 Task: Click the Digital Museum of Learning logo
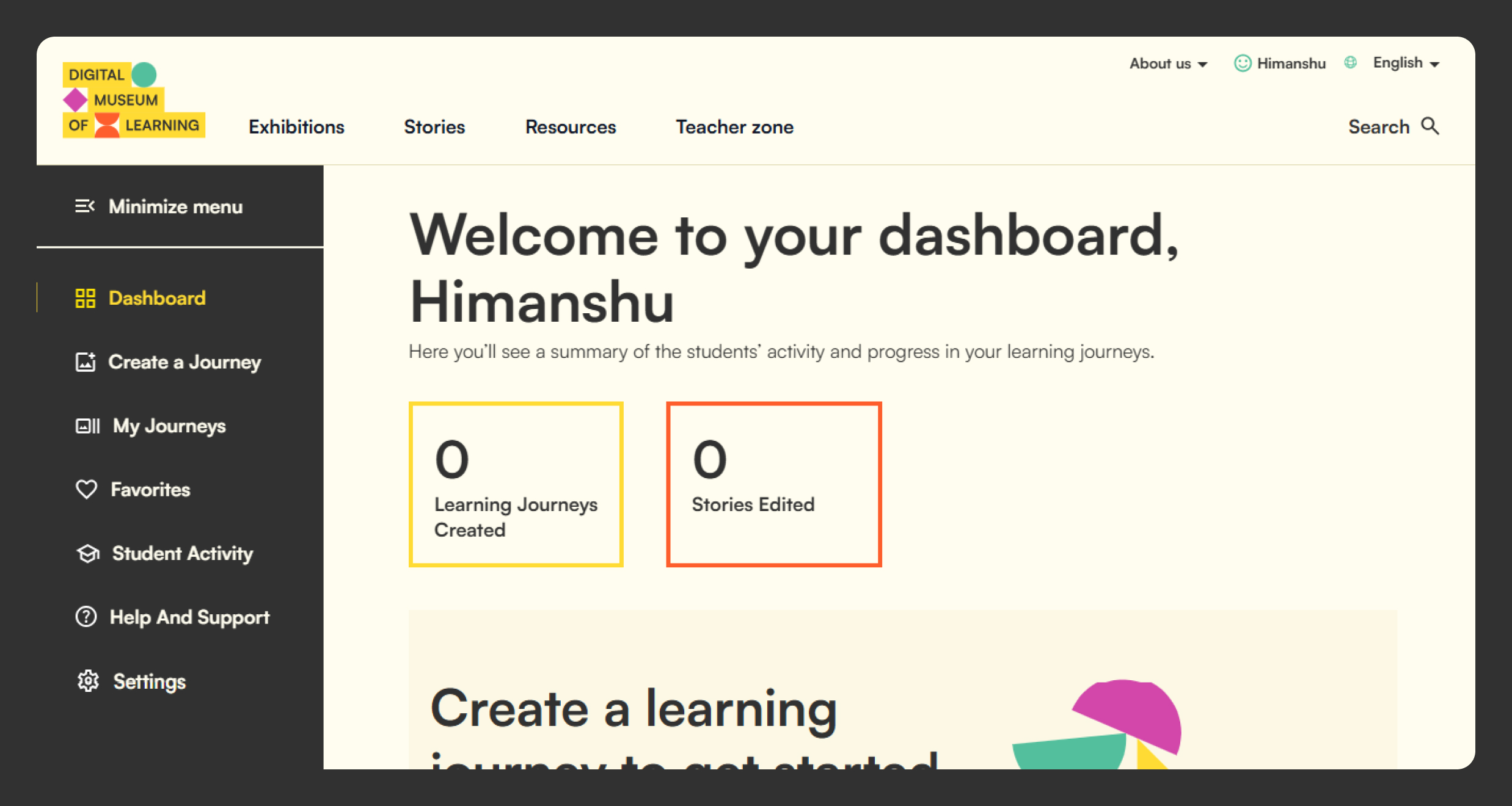tap(134, 100)
